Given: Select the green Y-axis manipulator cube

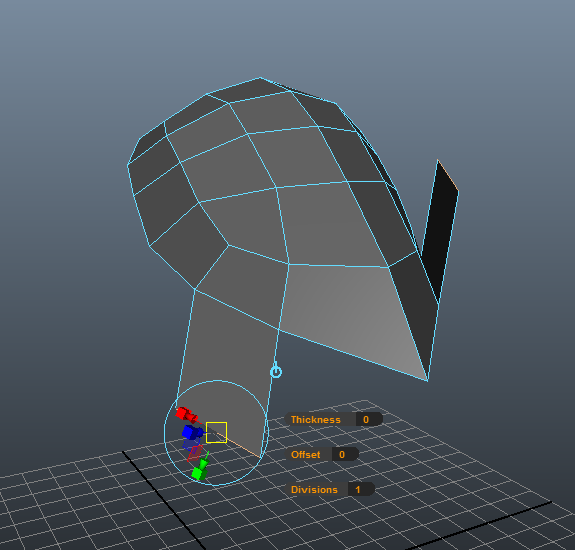Looking at the screenshot, I should (x=198, y=474).
